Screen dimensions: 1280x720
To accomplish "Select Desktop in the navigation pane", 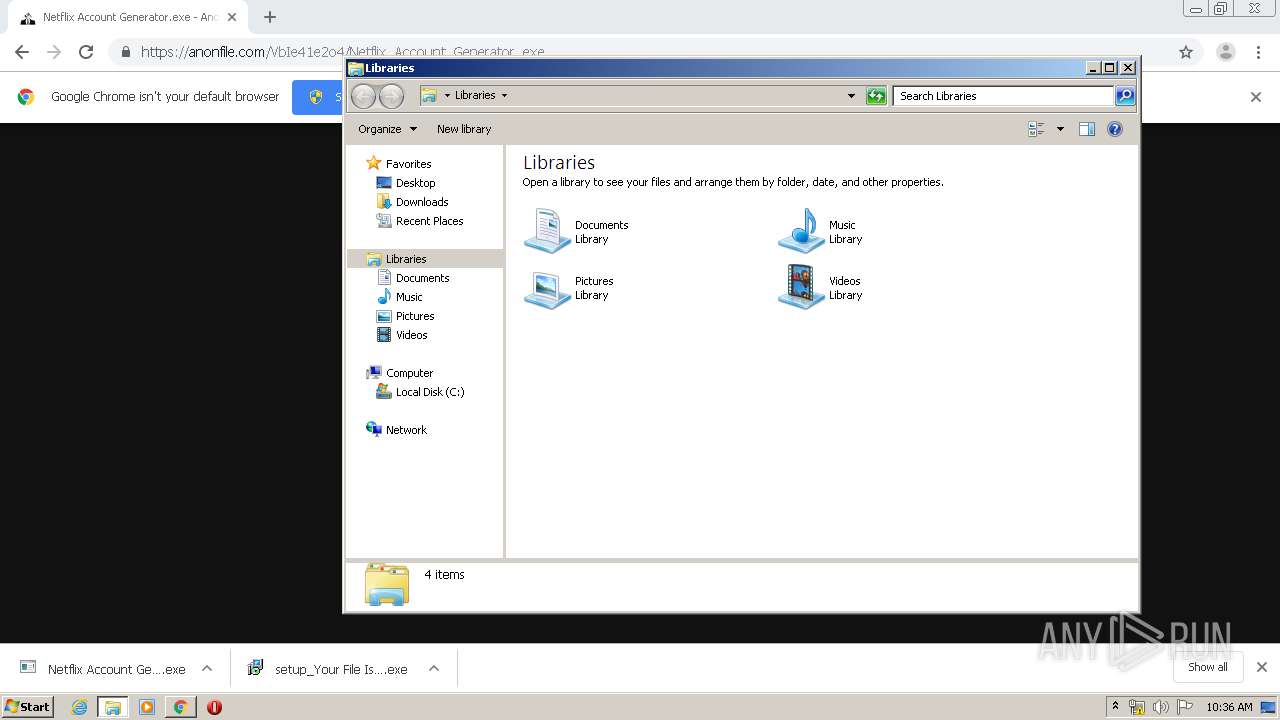I will click(x=415, y=183).
